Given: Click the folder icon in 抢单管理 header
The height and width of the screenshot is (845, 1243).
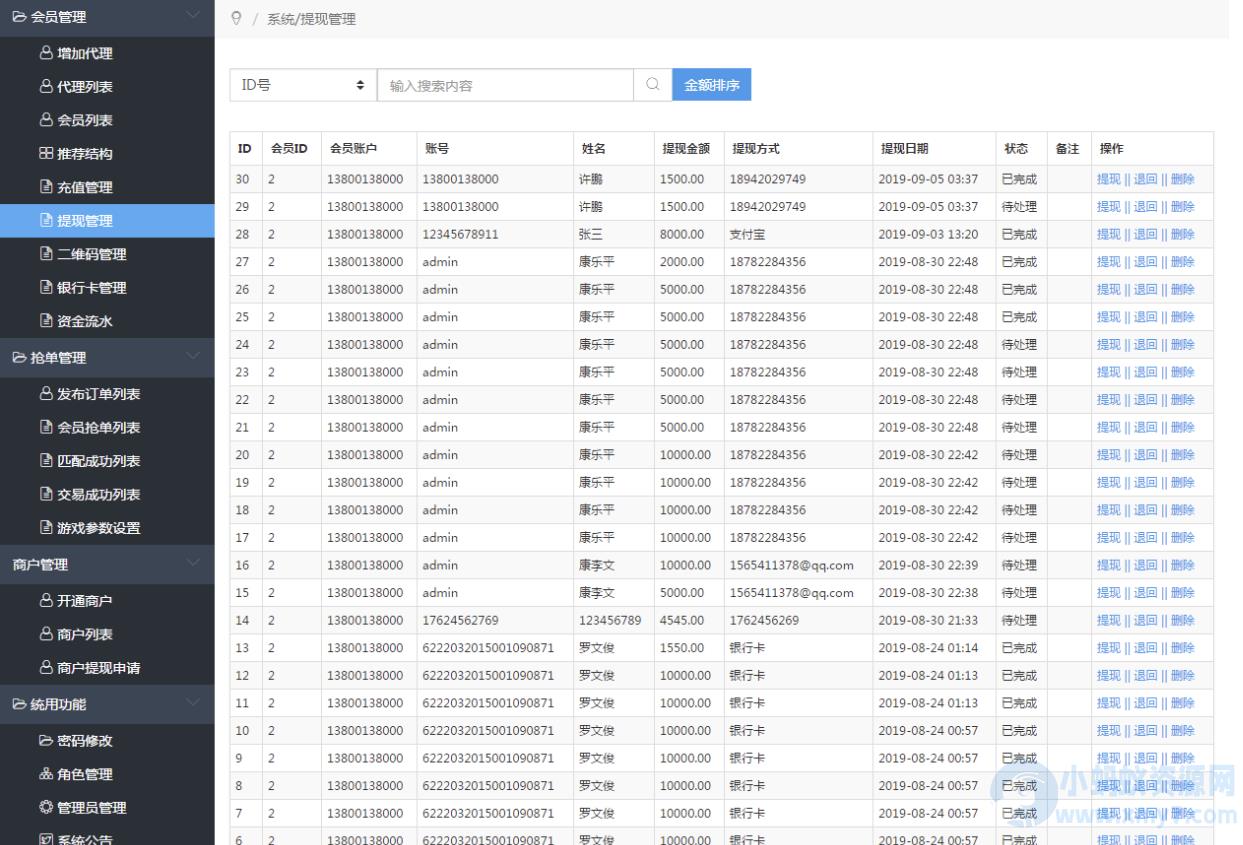Looking at the screenshot, I should (x=20, y=358).
